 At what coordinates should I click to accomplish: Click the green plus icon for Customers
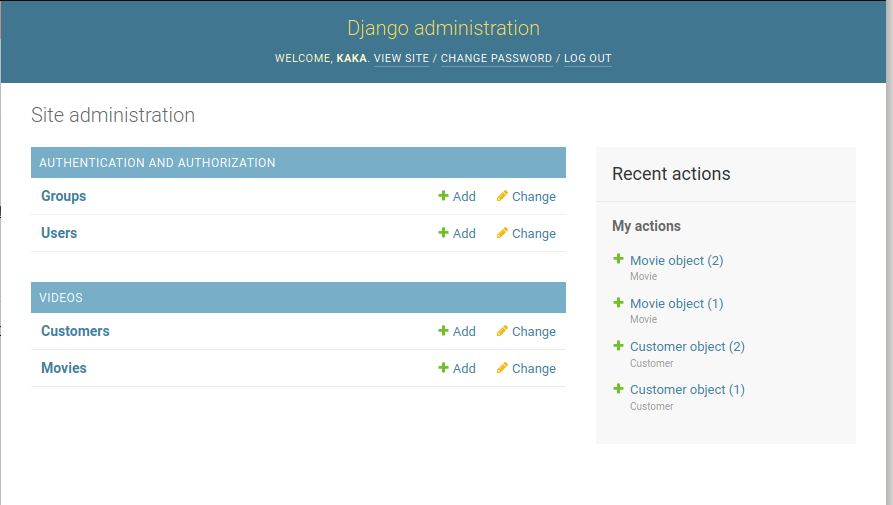tap(443, 331)
